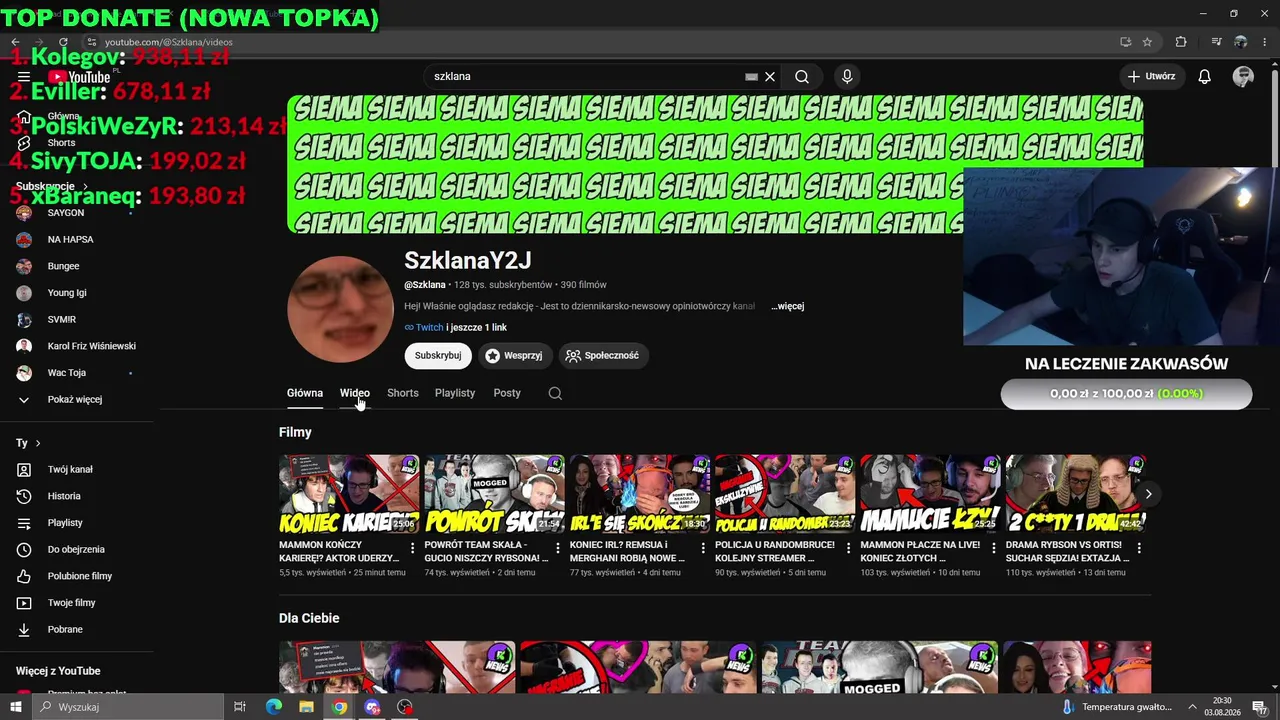1280x720 pixels.
Task: Click the Utwórz create button
Action: 1151,77
